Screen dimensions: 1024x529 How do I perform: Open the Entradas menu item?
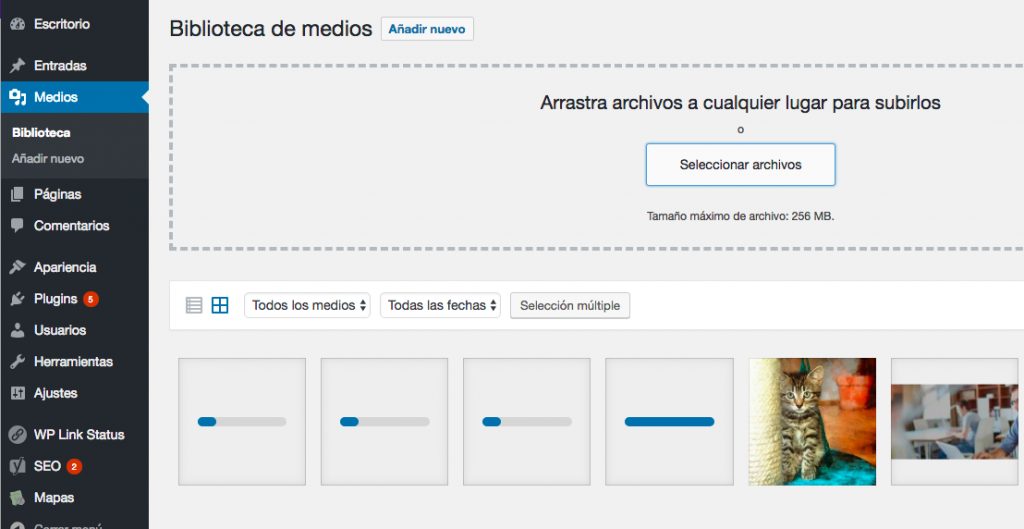74,65
